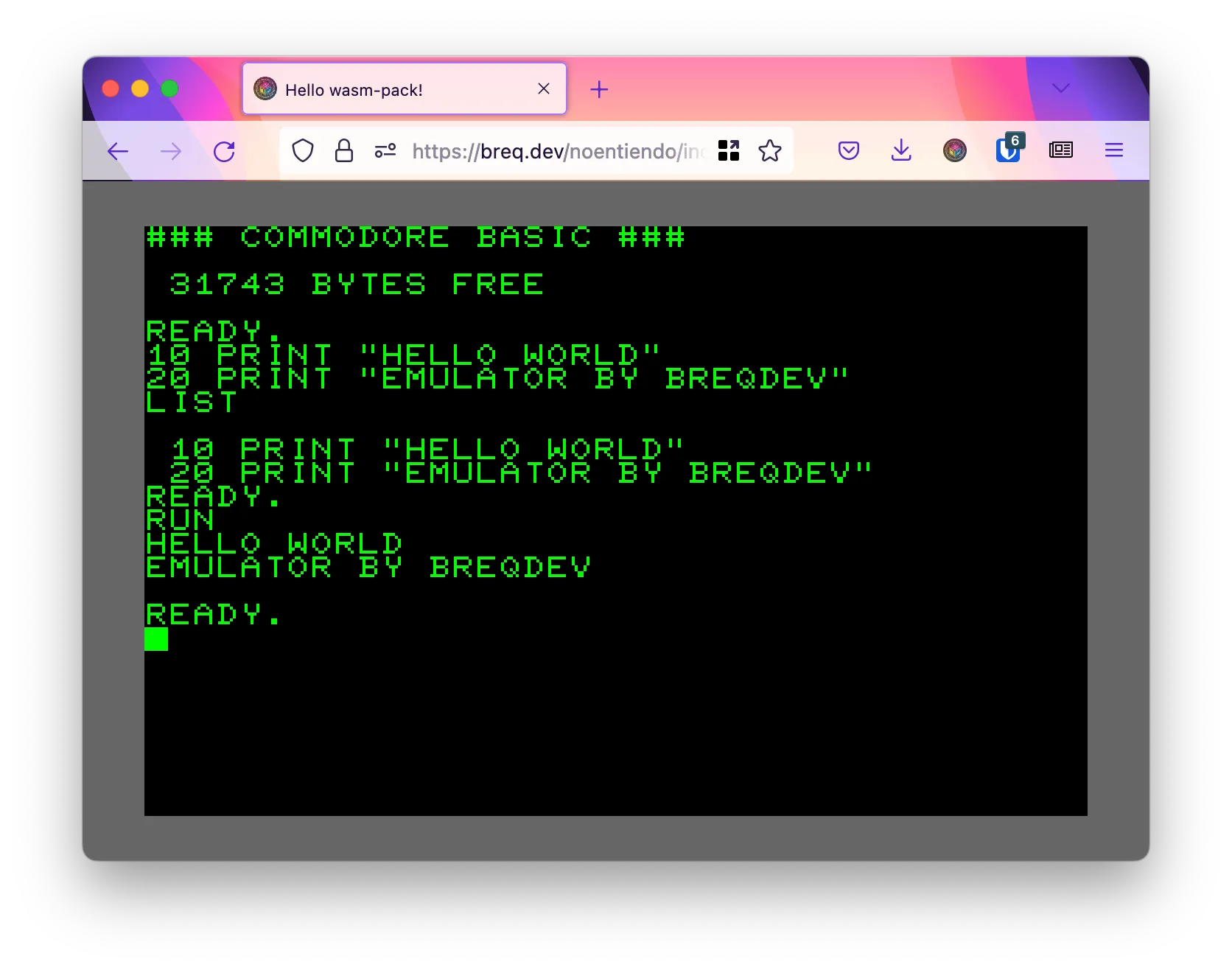The width and height of the screenshot is (1232, 970).
Task: Open Bitwarden extension with badge 6
Action: (1009, 148)
